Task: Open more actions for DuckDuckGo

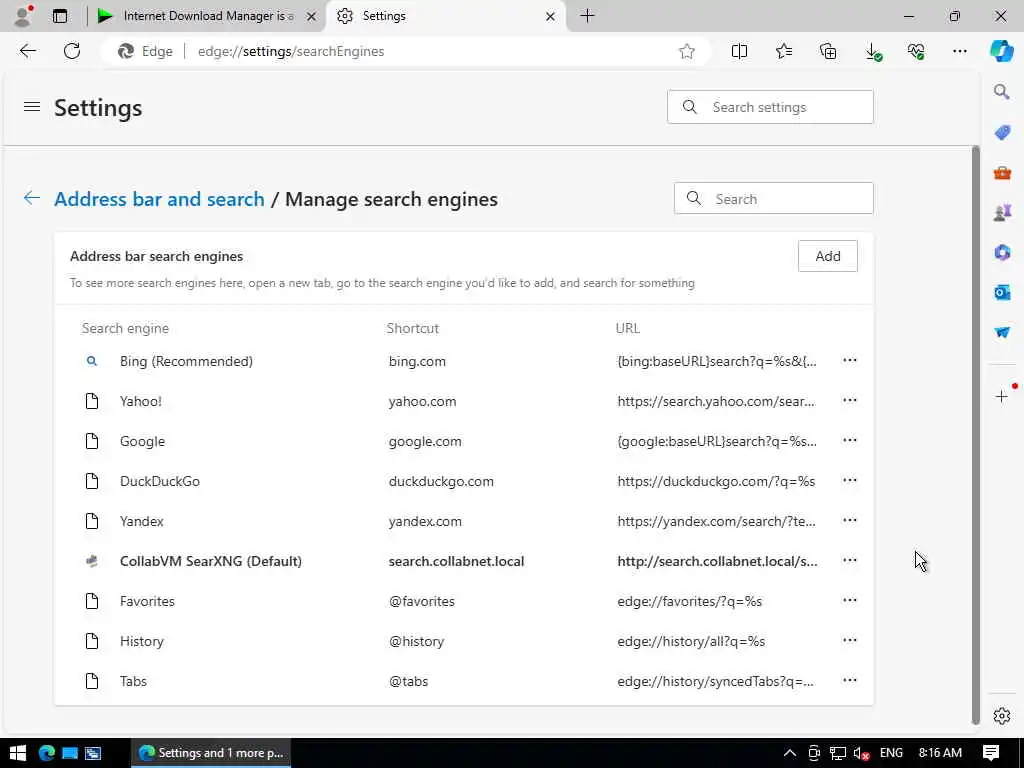Action: tap(850, 481)
